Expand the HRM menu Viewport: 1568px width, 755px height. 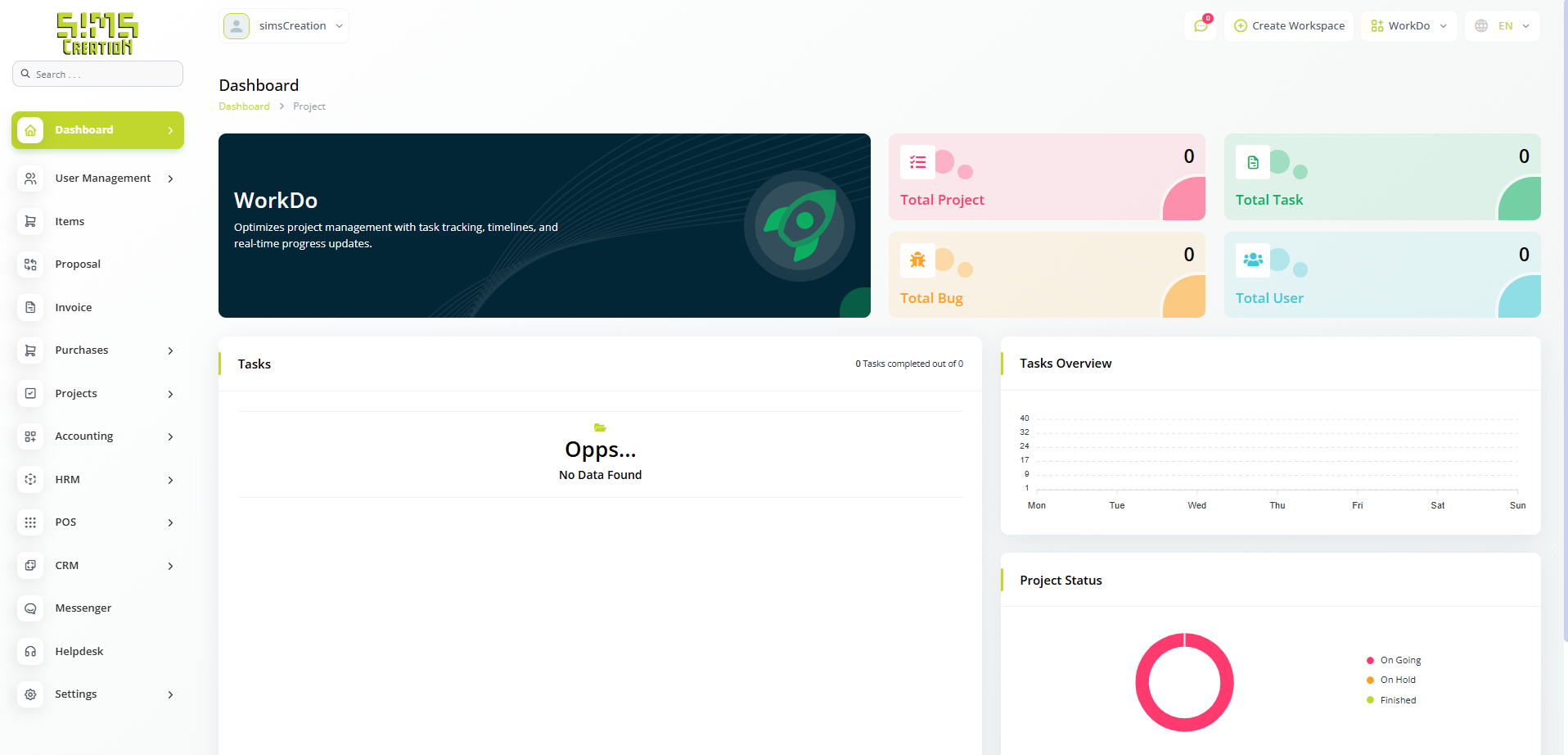point(97,480)
